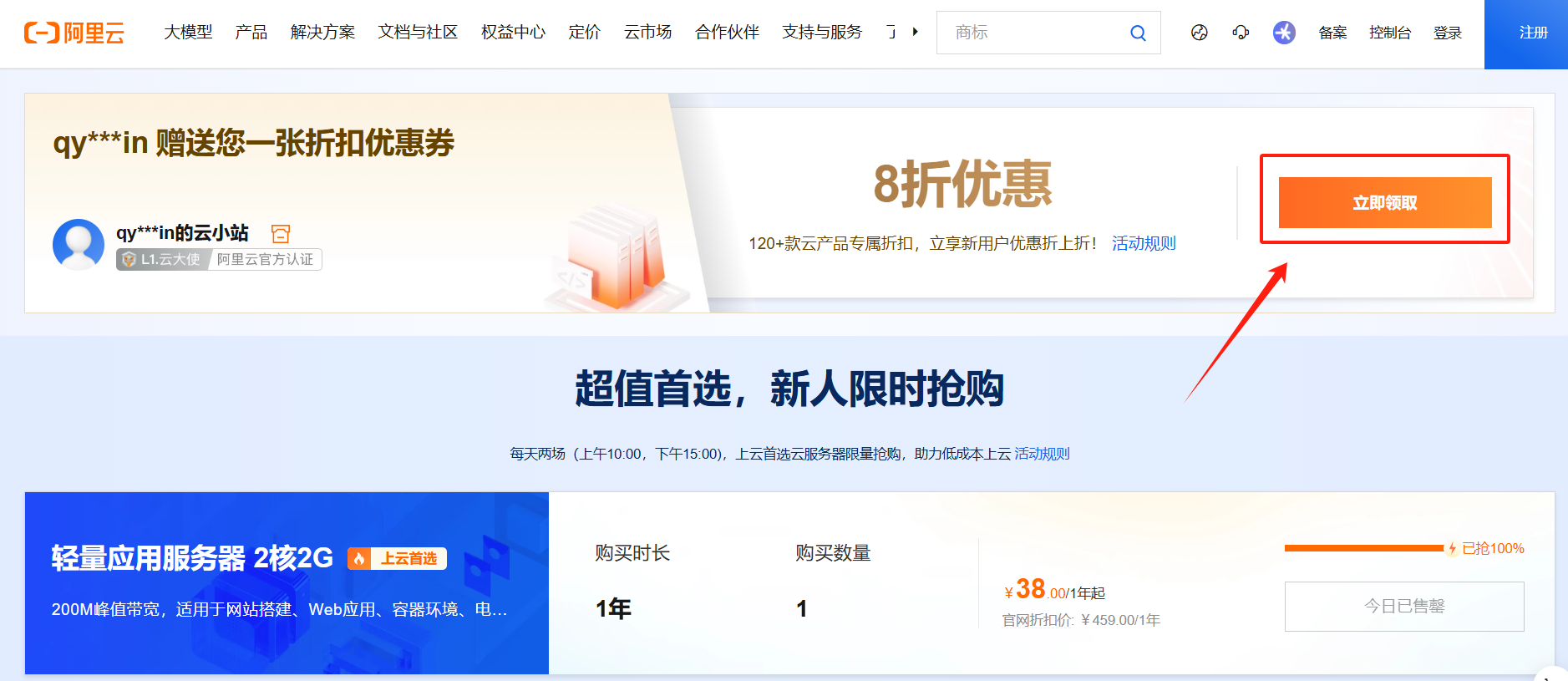Click the flame 上云首选 tag
1568x681 pixels.
(x=397, y=558)
